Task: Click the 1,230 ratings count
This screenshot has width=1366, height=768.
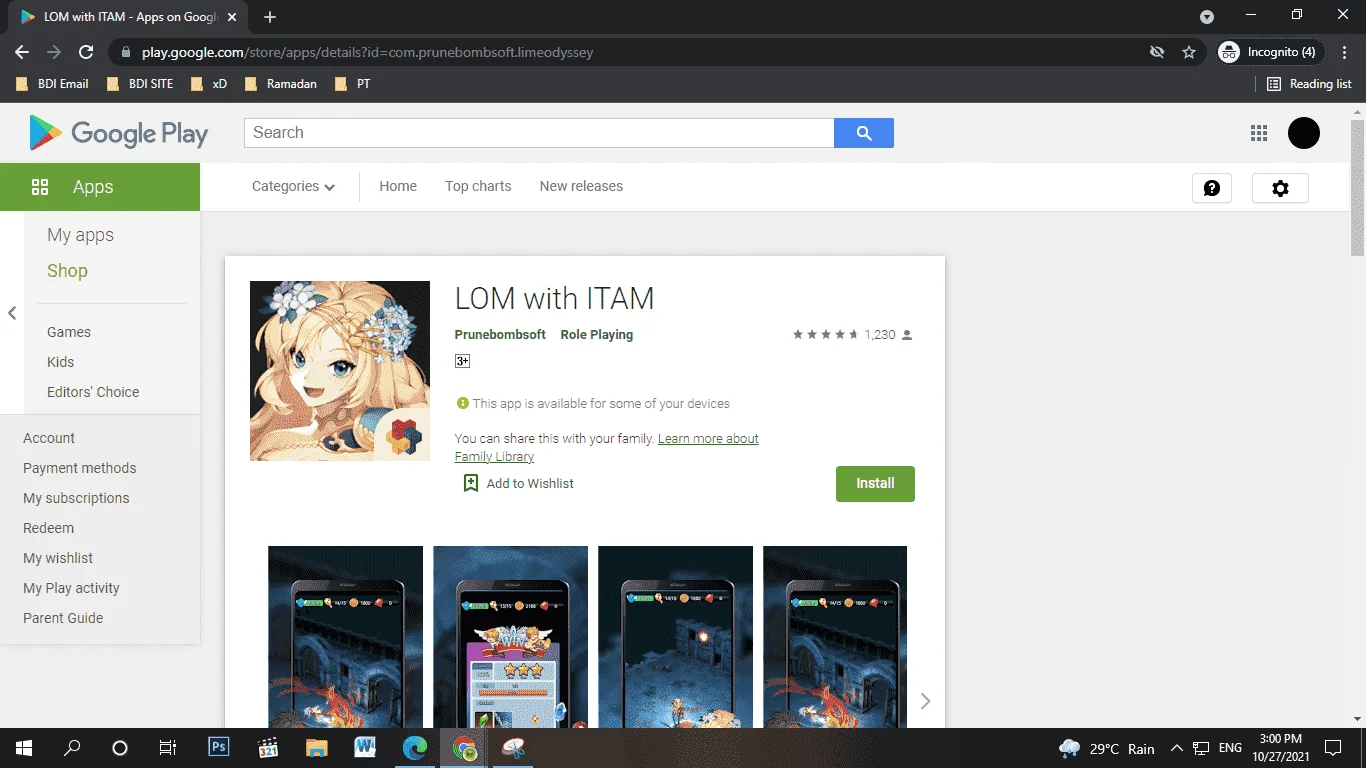Action: click(x=880, y=335)
